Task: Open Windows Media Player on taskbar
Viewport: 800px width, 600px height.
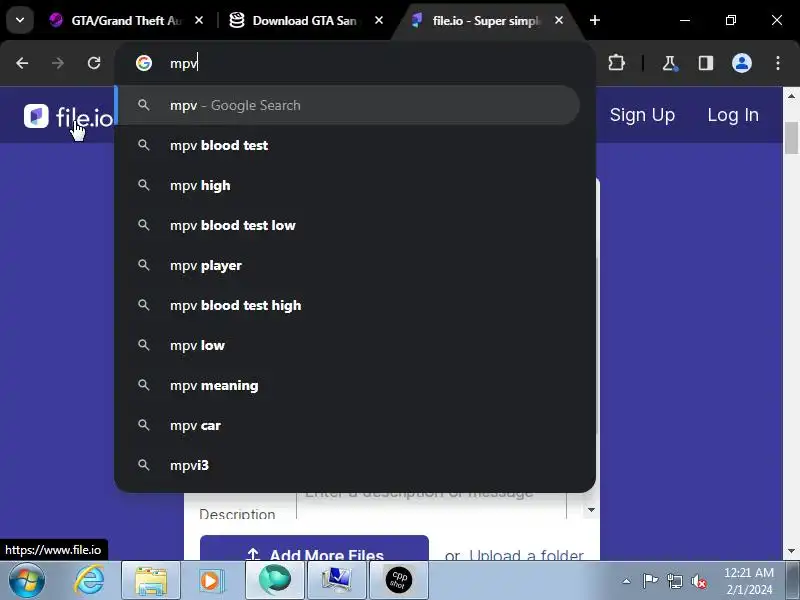Action: pyautogui.click(x=210, y=581)
